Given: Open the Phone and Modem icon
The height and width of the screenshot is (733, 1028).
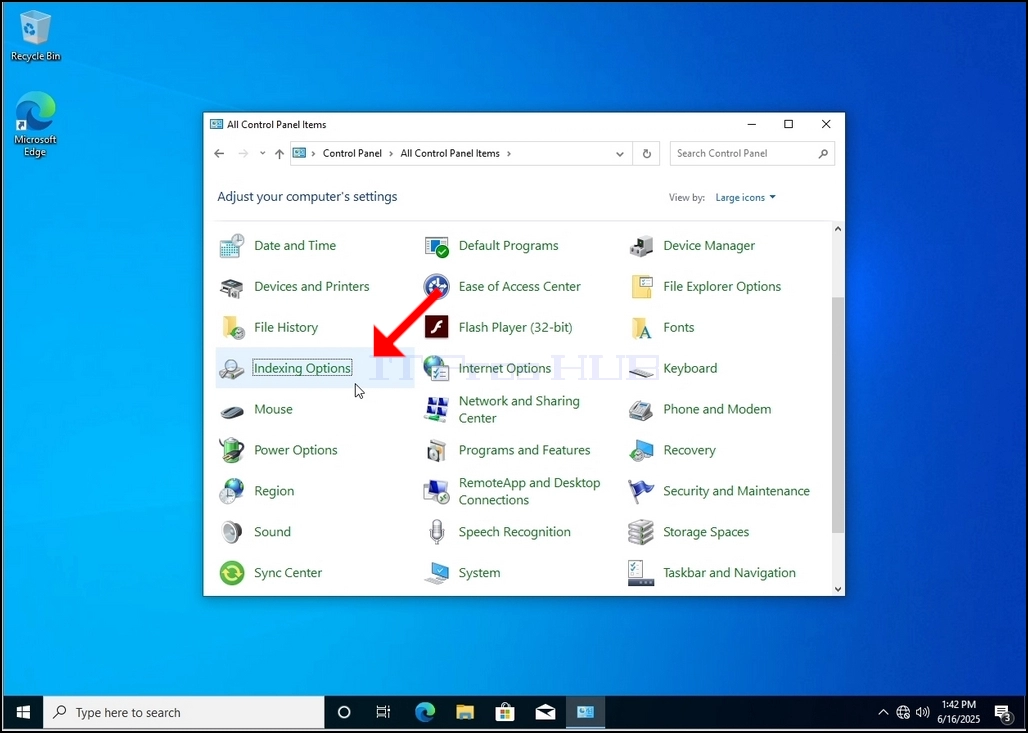Looking at the screenshot, I should click(x=641, y=410).
